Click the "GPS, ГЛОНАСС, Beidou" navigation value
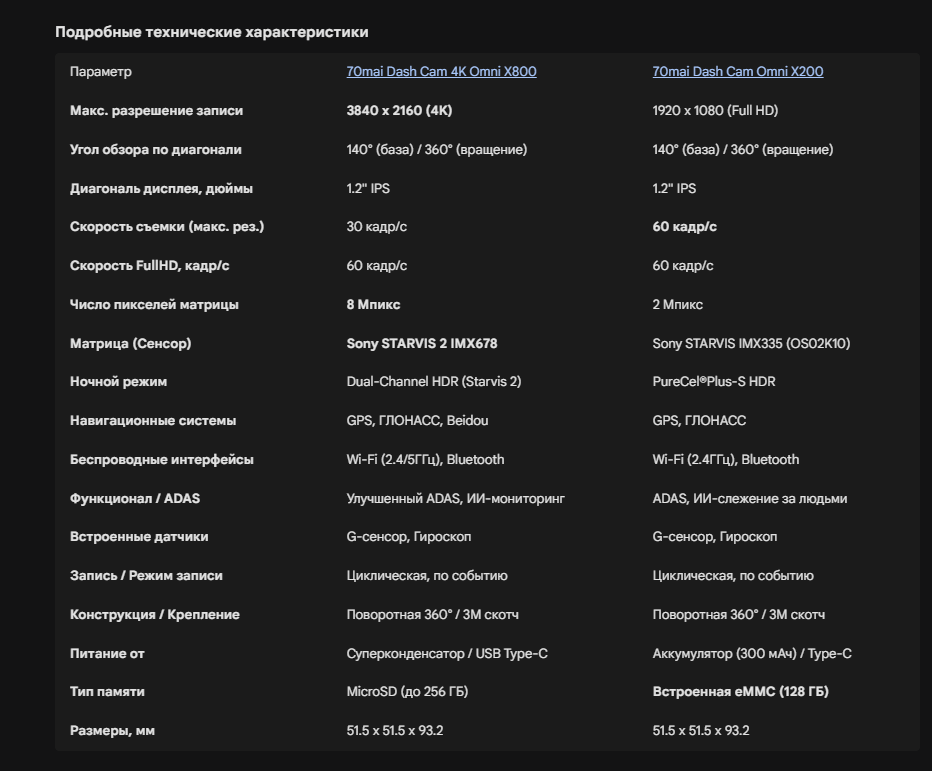 [417, 421]
